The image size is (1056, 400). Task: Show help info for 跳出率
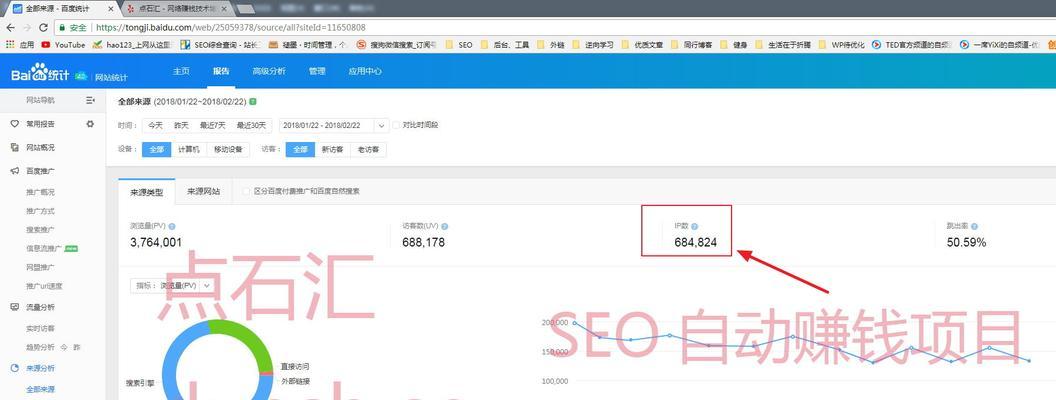(x=974, y=227)
